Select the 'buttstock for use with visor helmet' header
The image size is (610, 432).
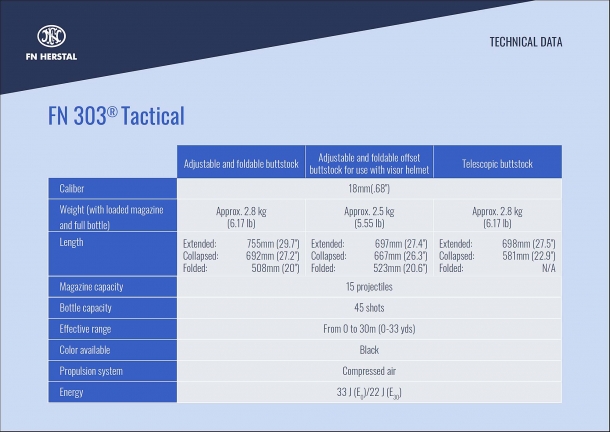pos(369,170)
